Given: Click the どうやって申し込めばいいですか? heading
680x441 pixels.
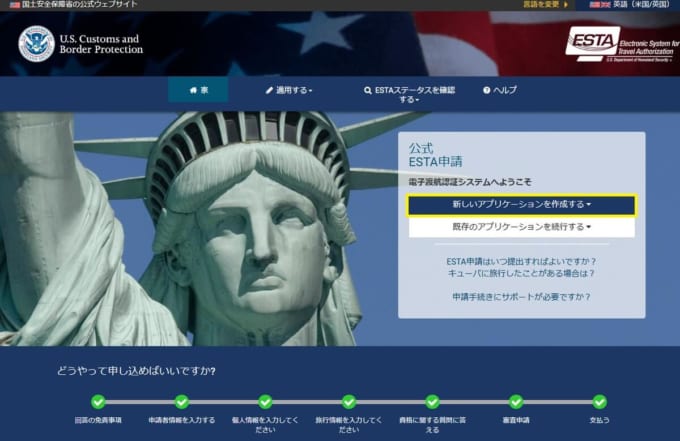Looking at the screenshot, I should click(x=136, y=371).
